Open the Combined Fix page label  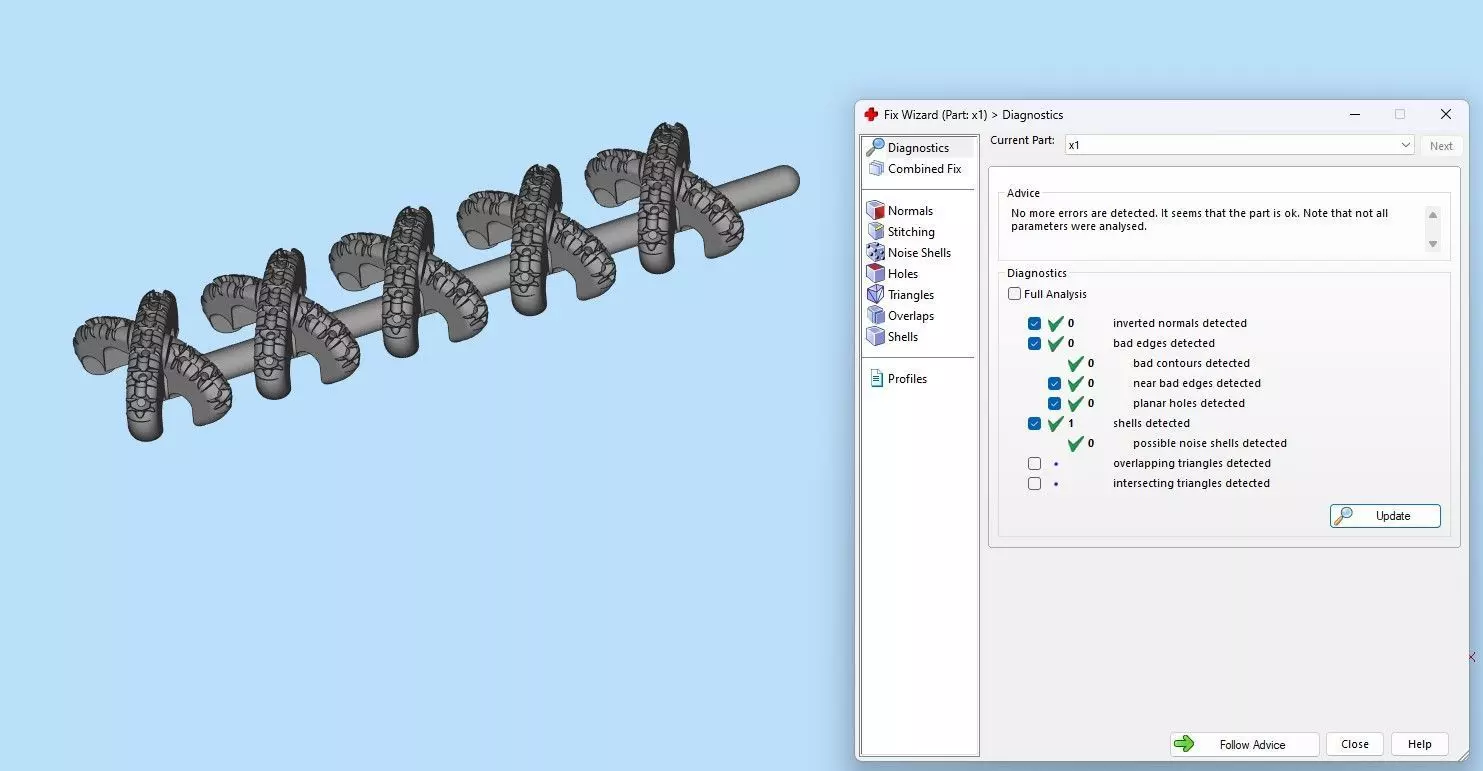click(x=924, y=169)
